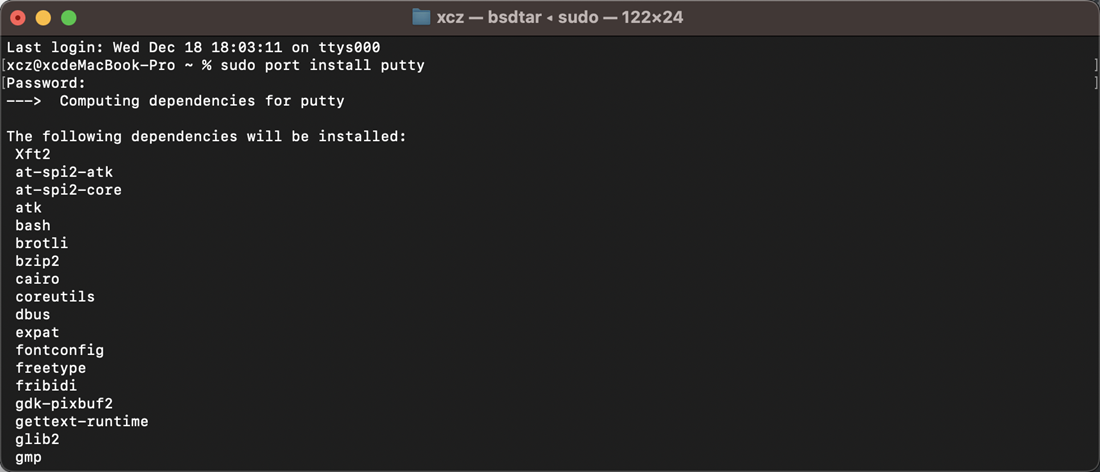Click the yellow minimize window button

(x=43, y=18)
